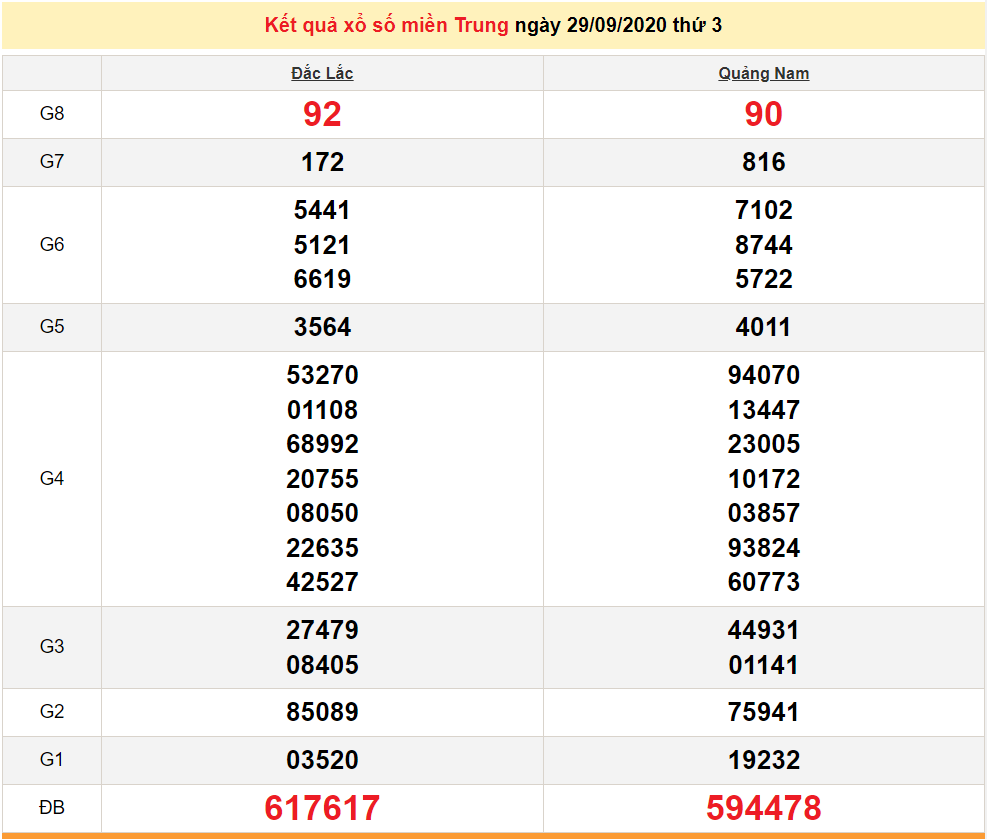The height and width of the screenshot is (839, 987).
Task: Click the G3 number 01141
Action: [x=763, y=665]
